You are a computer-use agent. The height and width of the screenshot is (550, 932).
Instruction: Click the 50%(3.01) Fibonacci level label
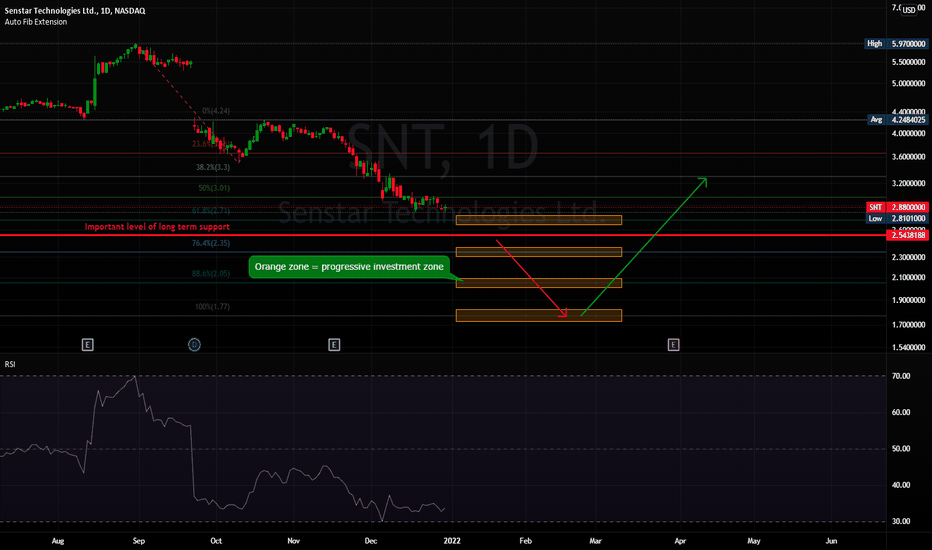(x=214, y=188)
